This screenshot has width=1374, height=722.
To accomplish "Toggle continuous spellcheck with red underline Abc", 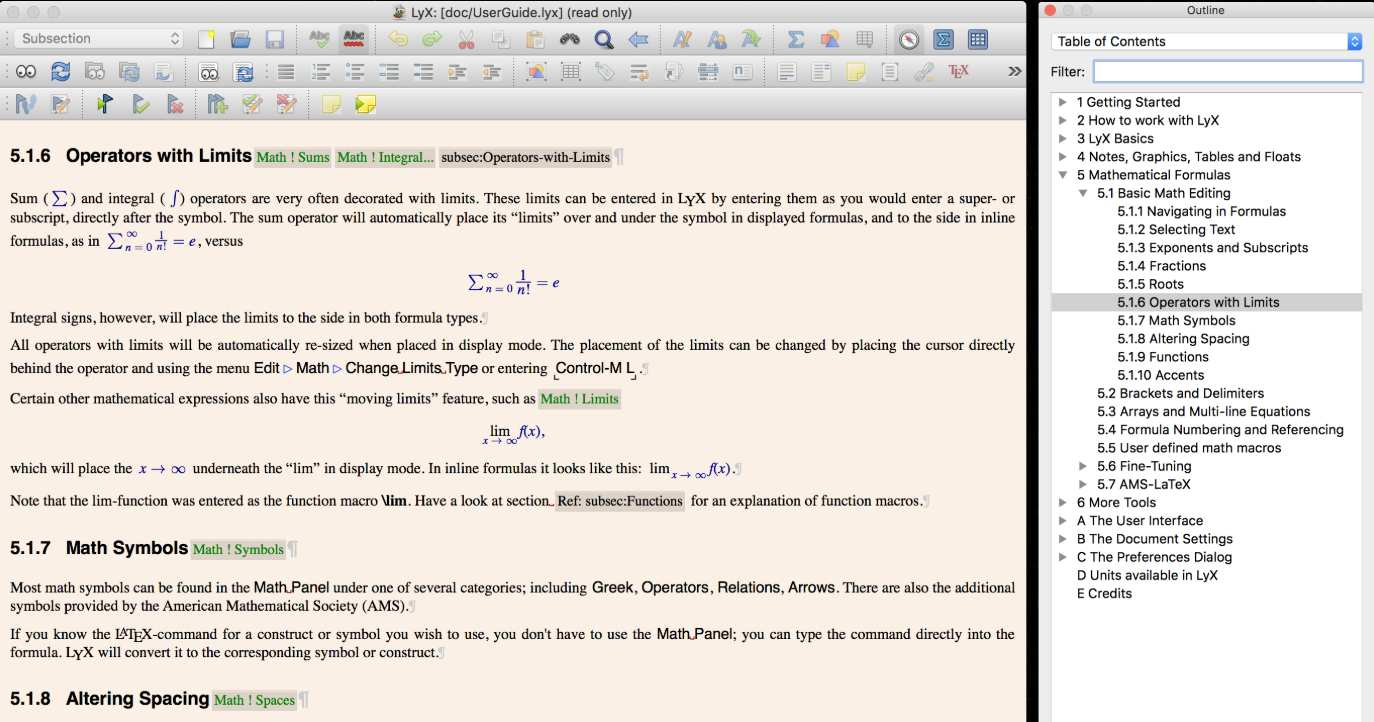I will [352, 39].
